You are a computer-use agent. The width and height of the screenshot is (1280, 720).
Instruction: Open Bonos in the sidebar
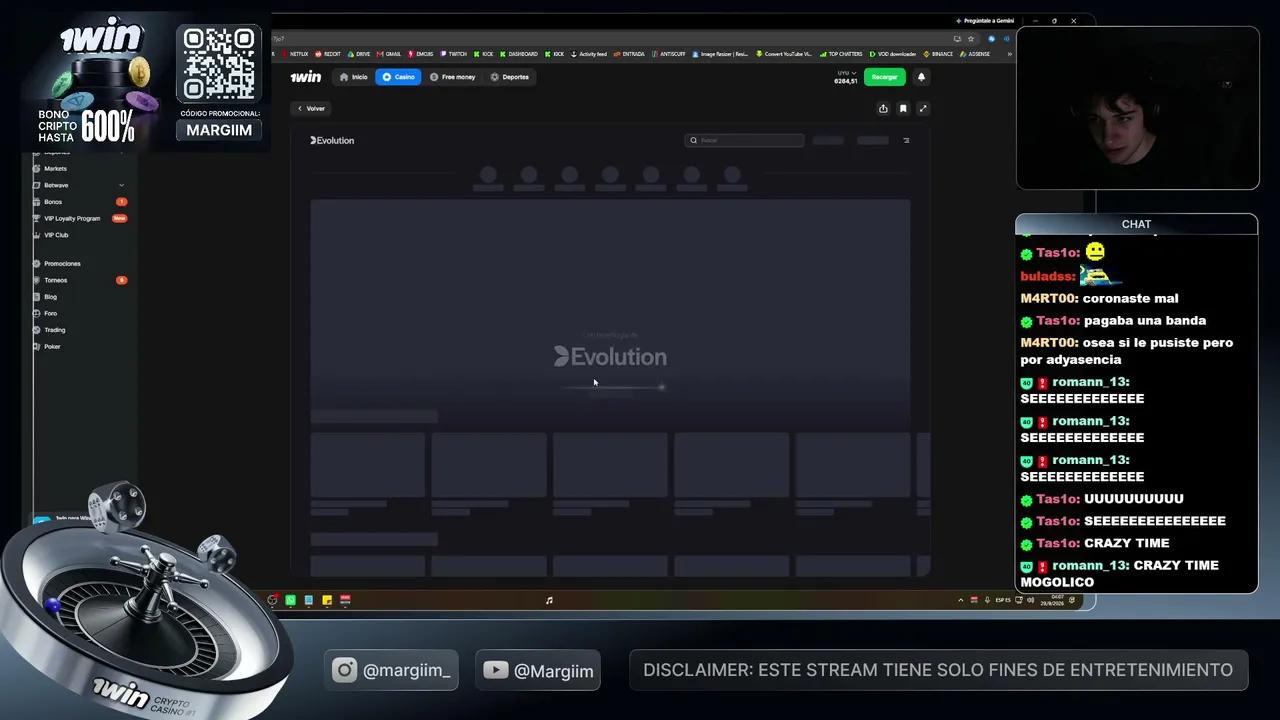tap(53, 202)
